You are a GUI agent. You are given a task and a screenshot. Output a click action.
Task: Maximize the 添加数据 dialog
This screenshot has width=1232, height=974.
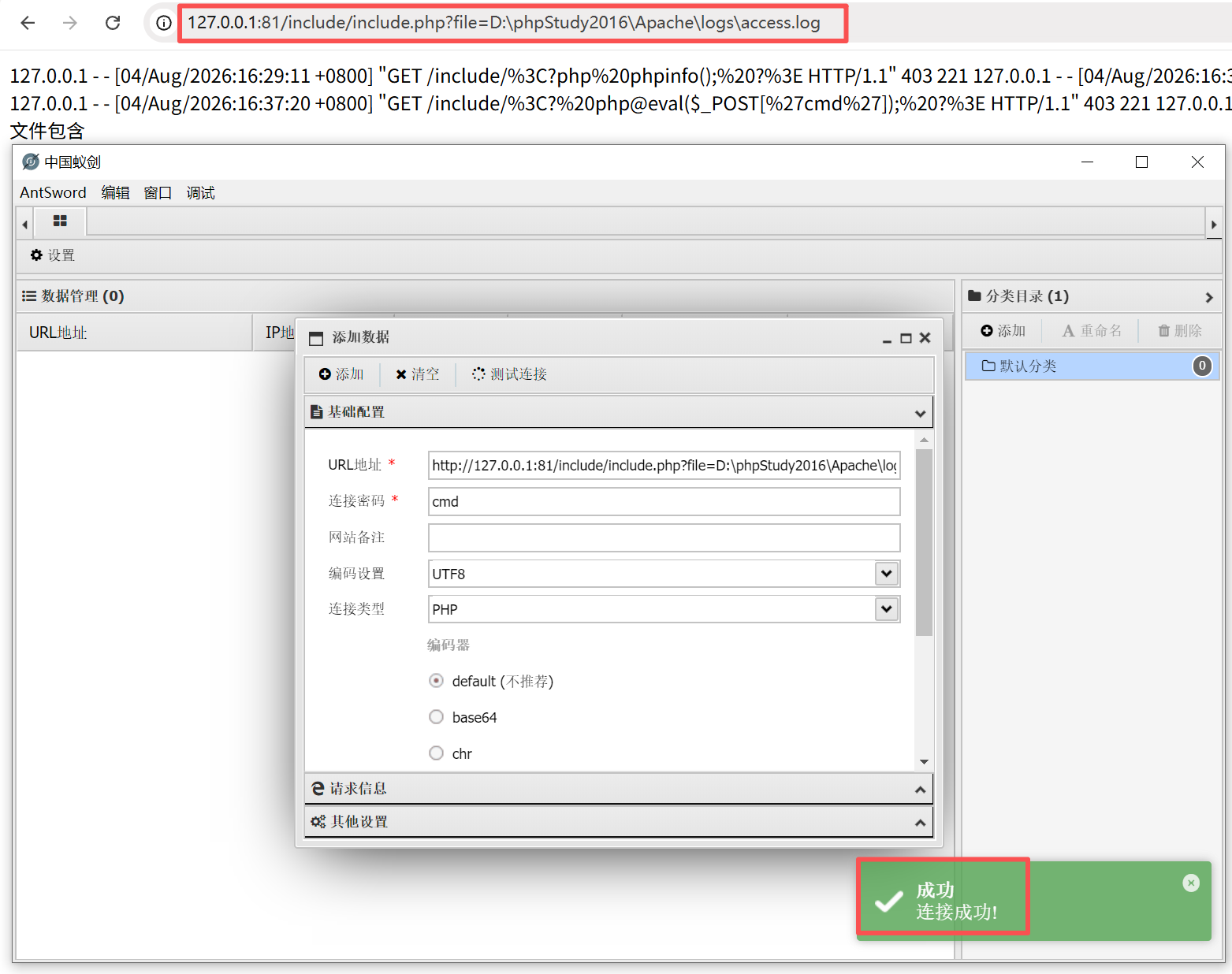(906, 338)
